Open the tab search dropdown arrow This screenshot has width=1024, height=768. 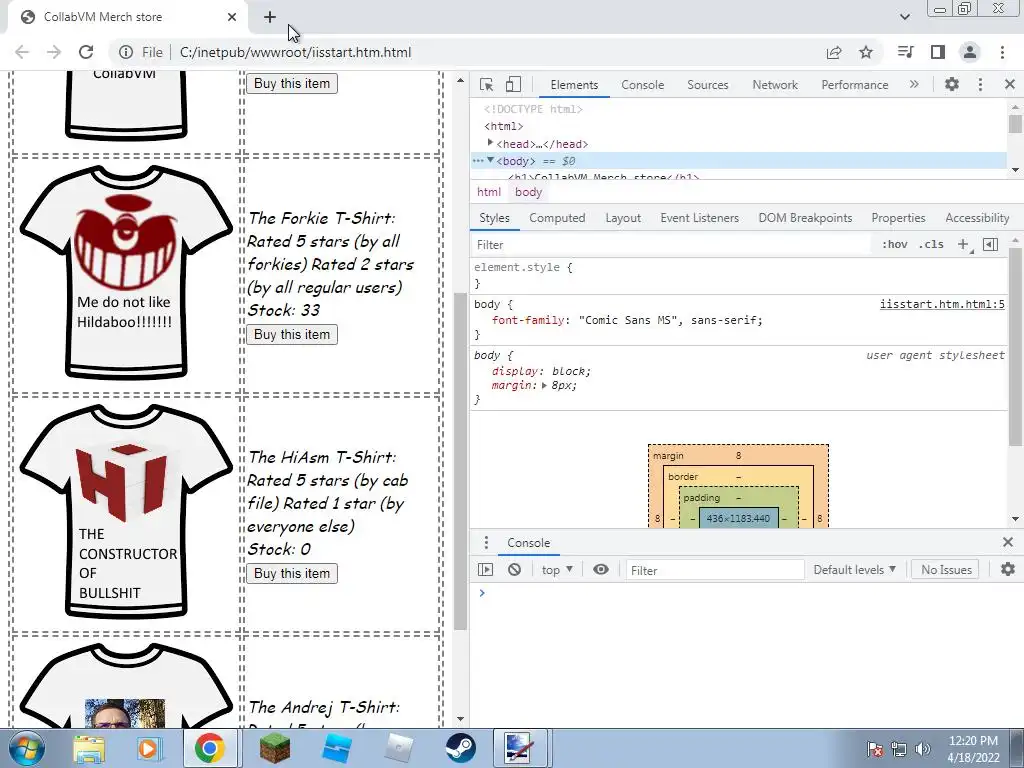tap(904, 17)
